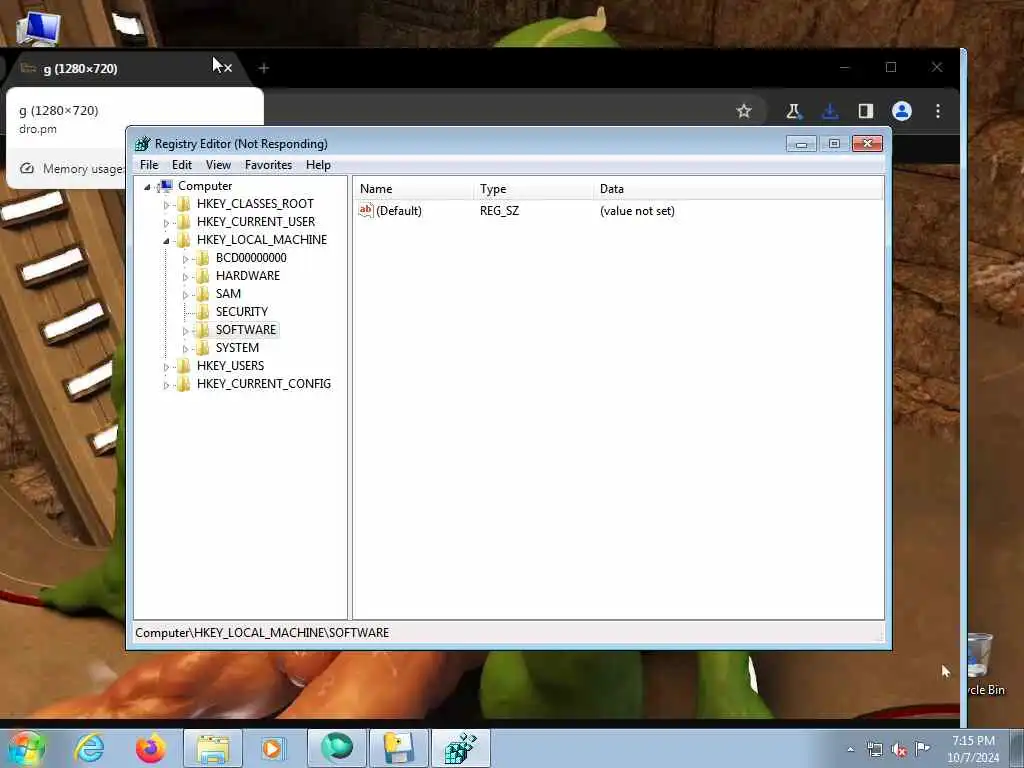
Task: Open the View menu
Action: [218, 165]
